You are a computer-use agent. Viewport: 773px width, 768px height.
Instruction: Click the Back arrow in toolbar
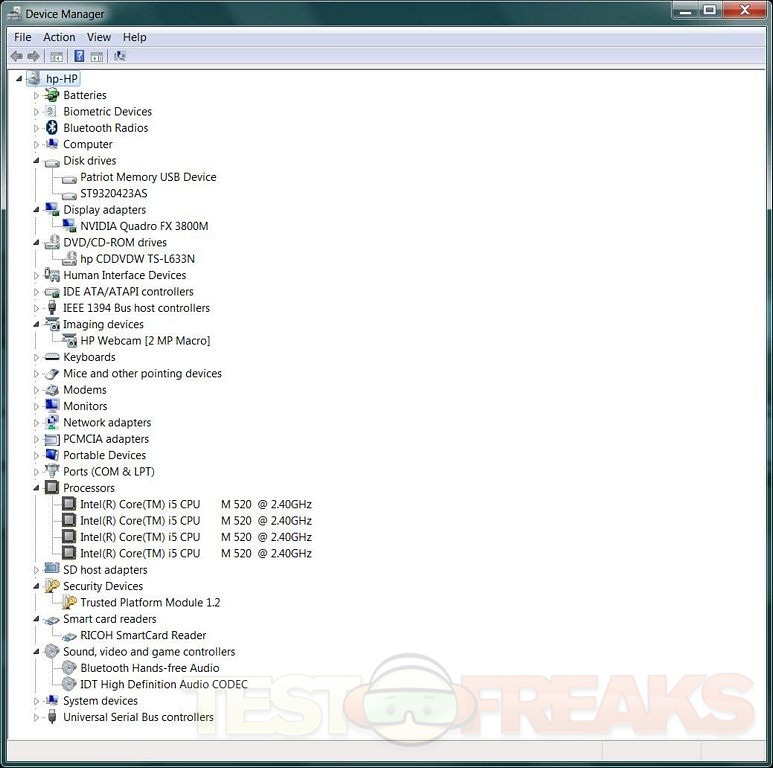(x=17, y=57)
